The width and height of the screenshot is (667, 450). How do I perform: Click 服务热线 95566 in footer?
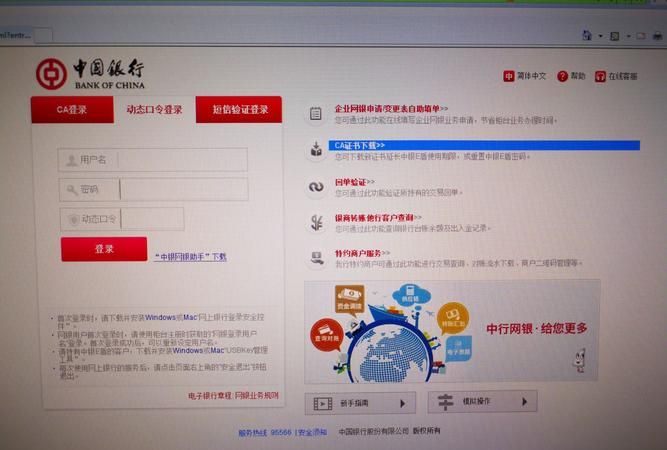(265, 433)
